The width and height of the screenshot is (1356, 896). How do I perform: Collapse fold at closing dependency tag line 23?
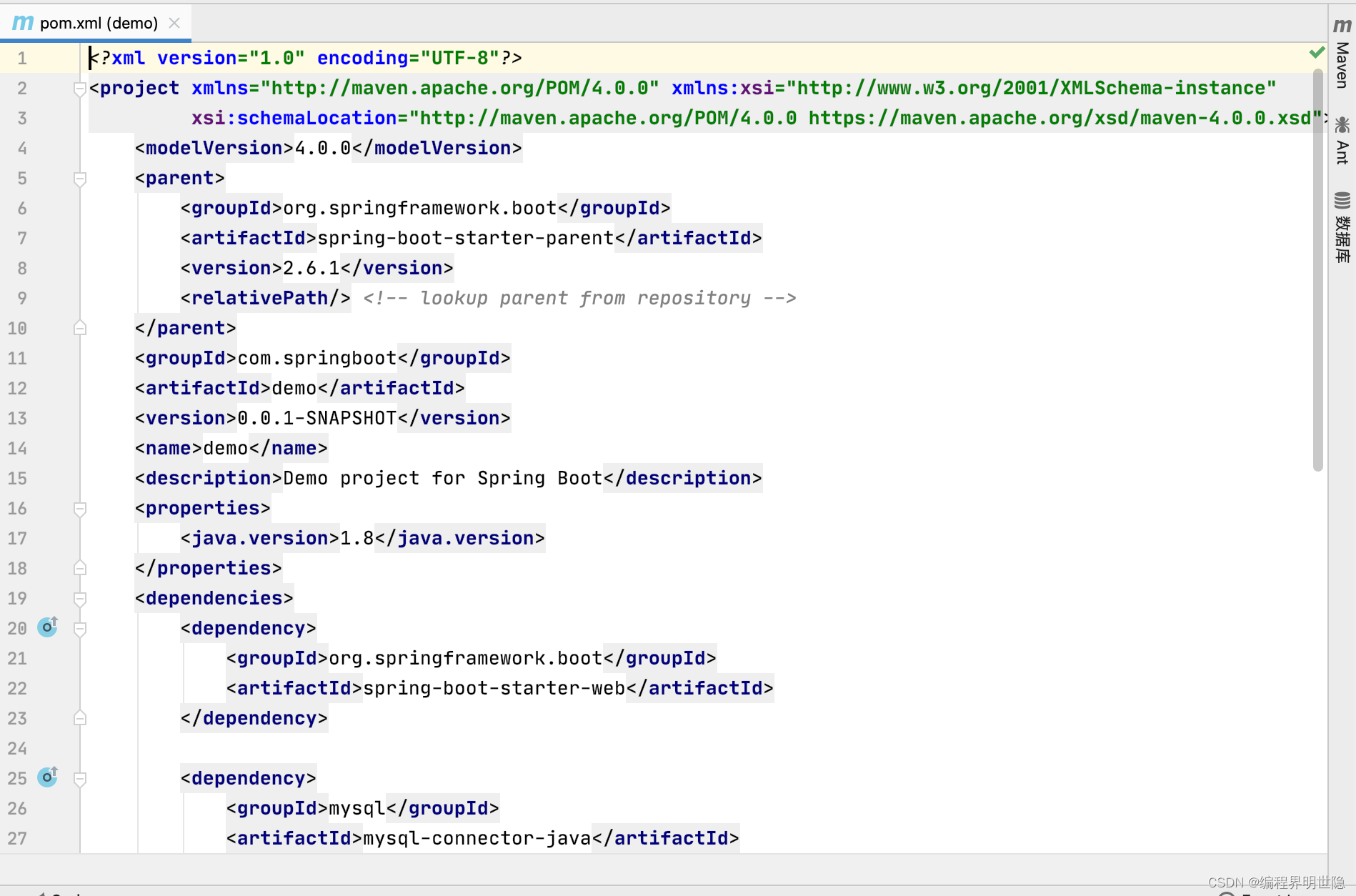80,719
